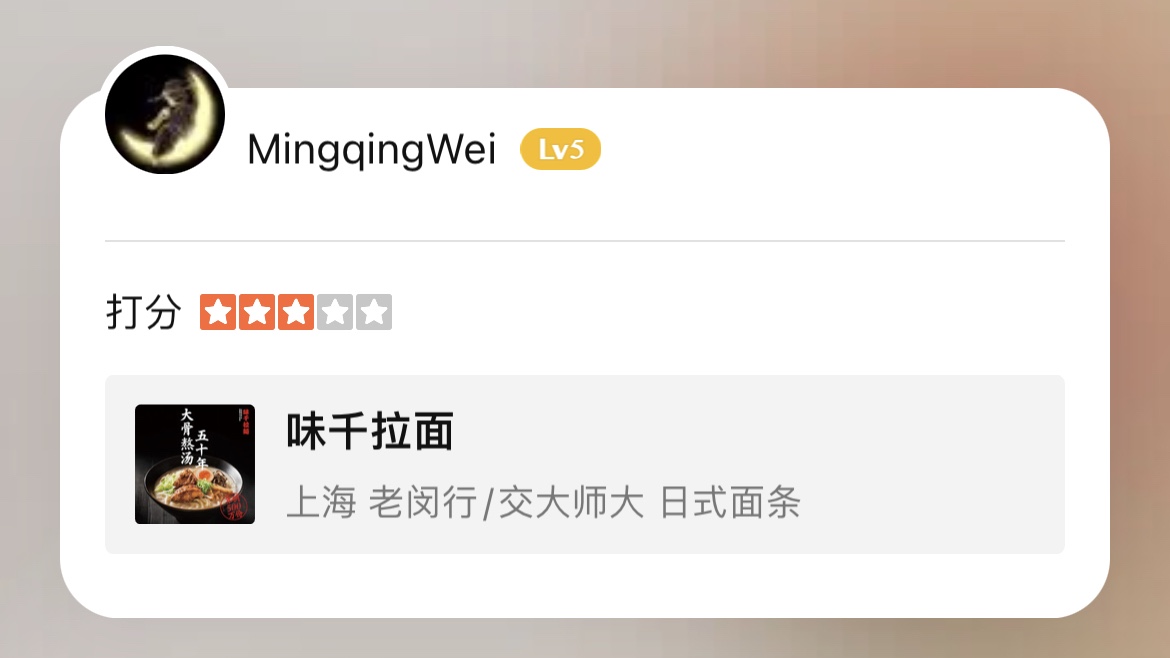Set rating to five stars
Image resolution: width=1170 pixels, height=658 pixels.
(374, 312)
